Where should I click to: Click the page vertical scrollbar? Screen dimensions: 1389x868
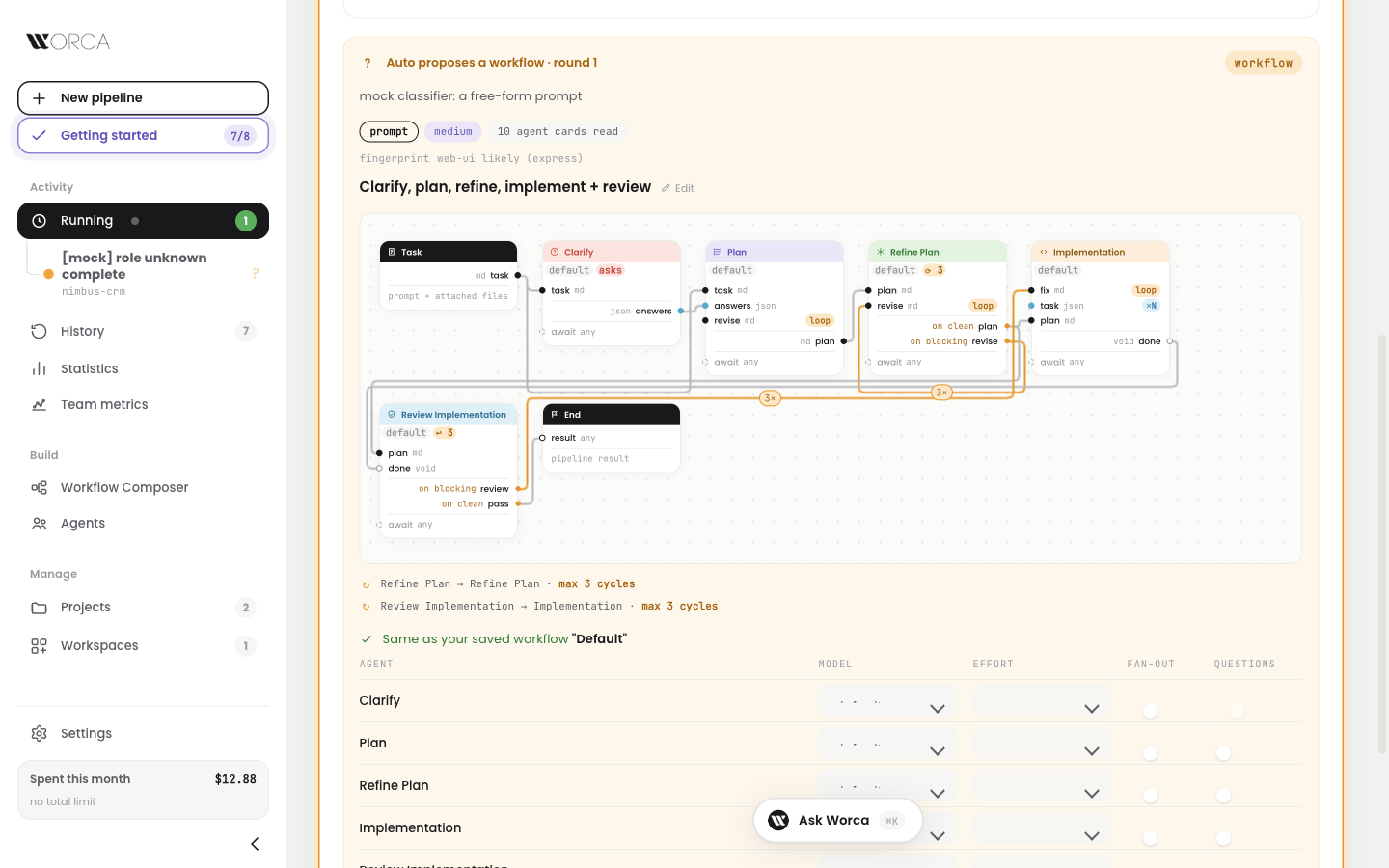coord(1382,543)
